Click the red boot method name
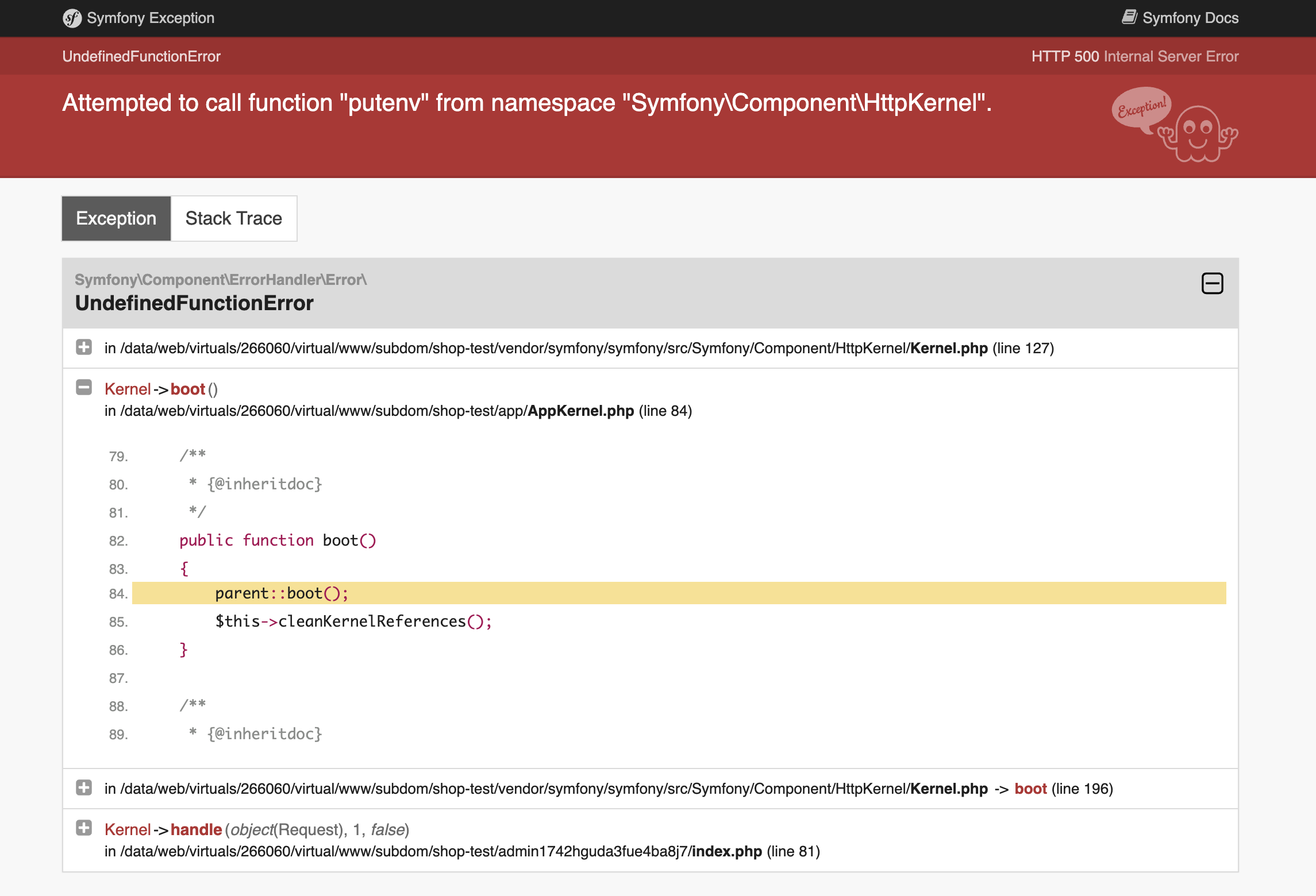1316x896 pixels. [x=188, y=389]
